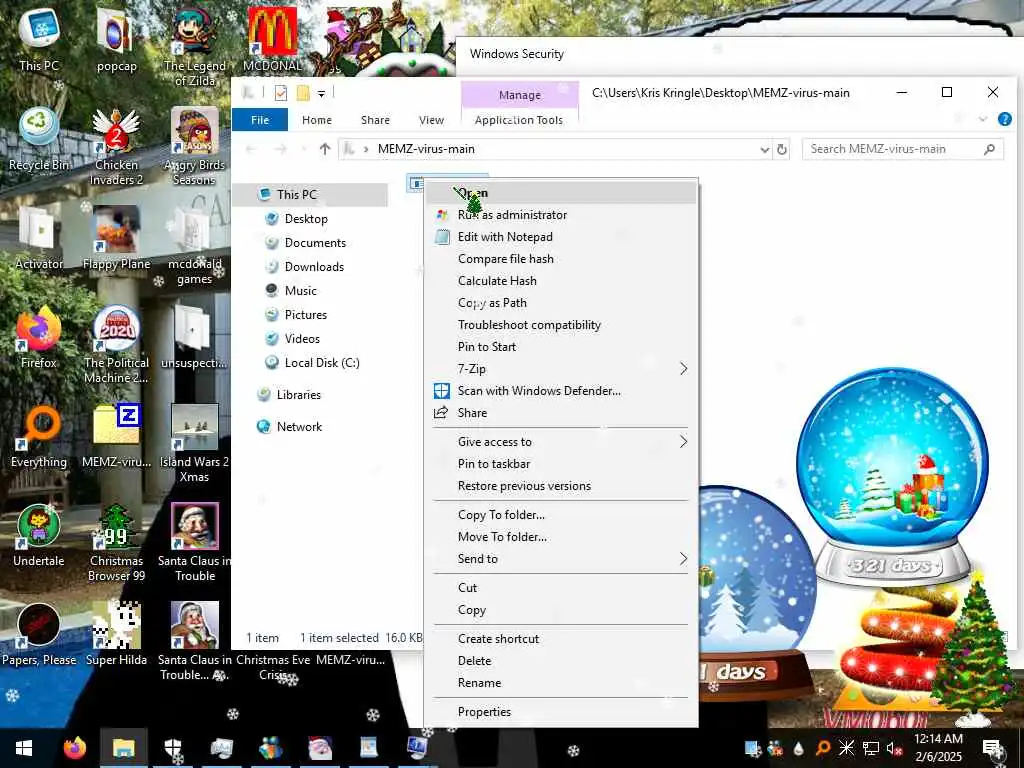This screenshot has height=768, width=1024.
Task: Open Firefox from the desktop shortcut
Action: [x=39, y=337]
